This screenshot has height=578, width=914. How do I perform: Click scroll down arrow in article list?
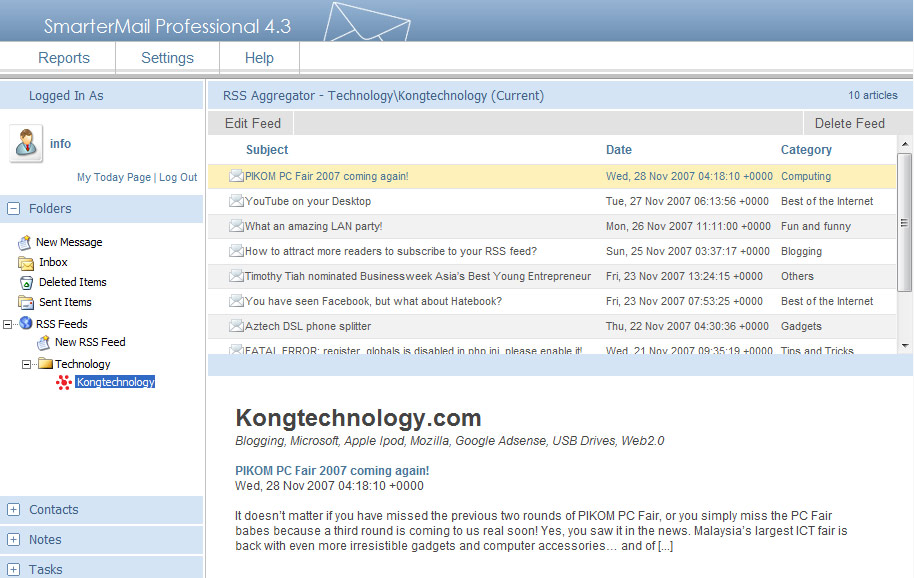905,344
